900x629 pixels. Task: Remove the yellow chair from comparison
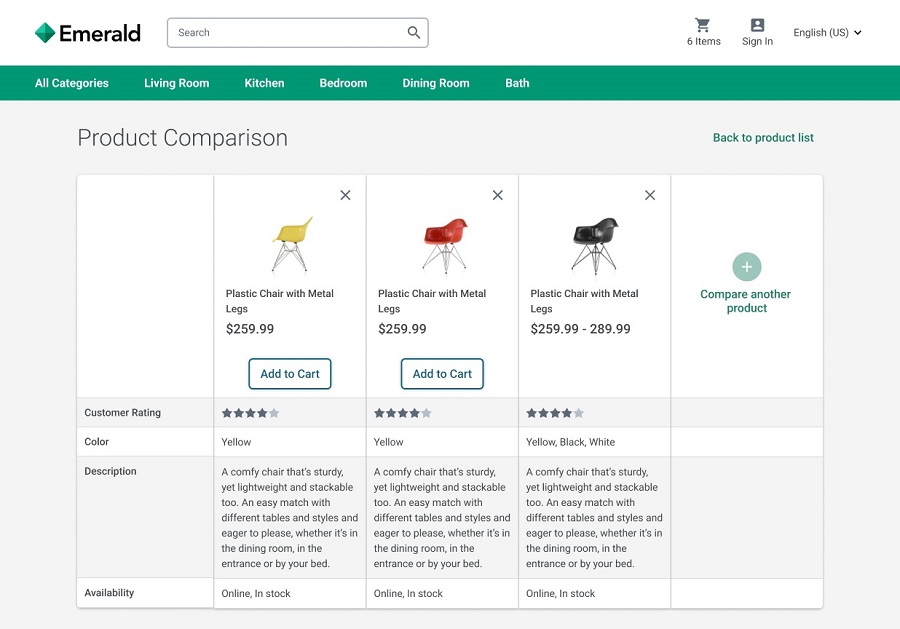coord(346,195)
